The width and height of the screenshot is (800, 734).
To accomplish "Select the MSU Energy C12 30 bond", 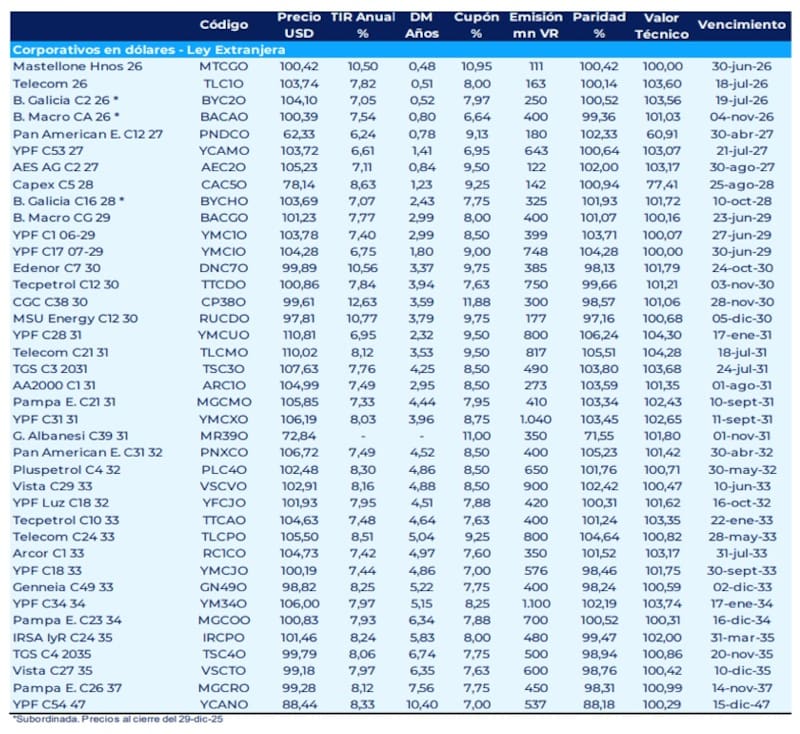I will [x=75, y=318].
